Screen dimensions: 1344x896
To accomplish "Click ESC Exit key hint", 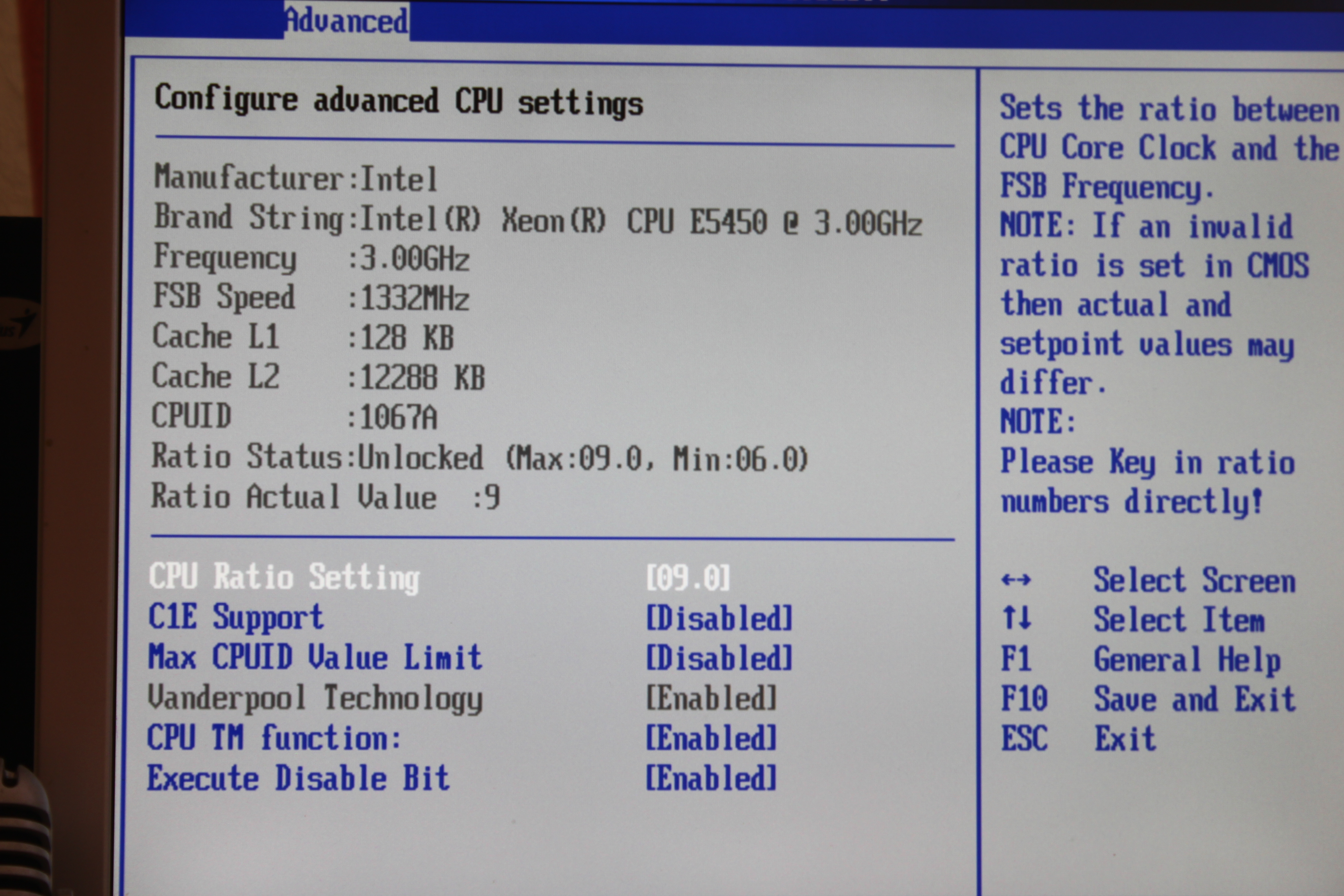I will click(x=1024, y=738).
